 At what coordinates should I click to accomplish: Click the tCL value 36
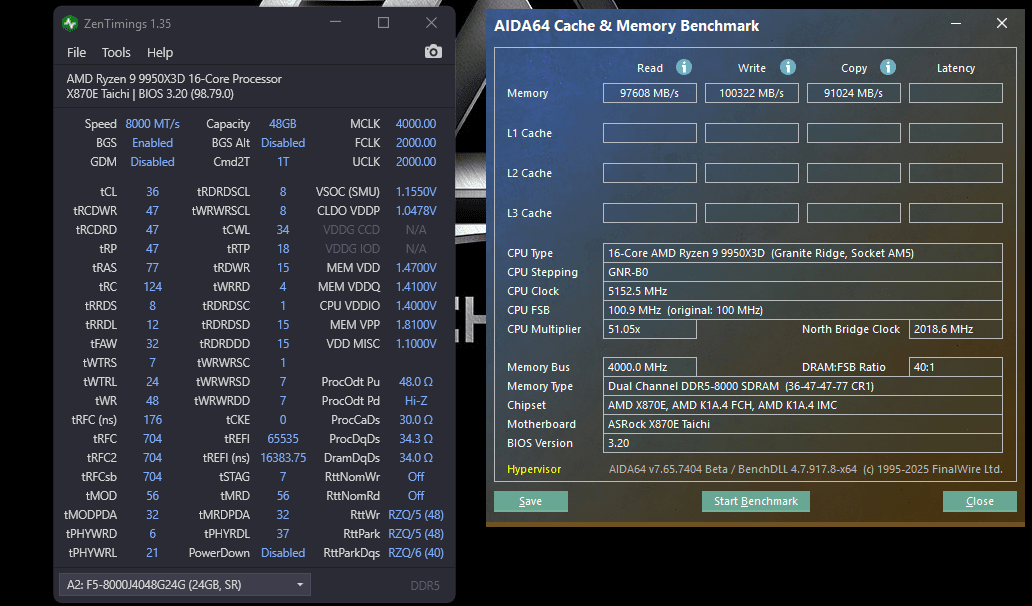click(153, 192)
